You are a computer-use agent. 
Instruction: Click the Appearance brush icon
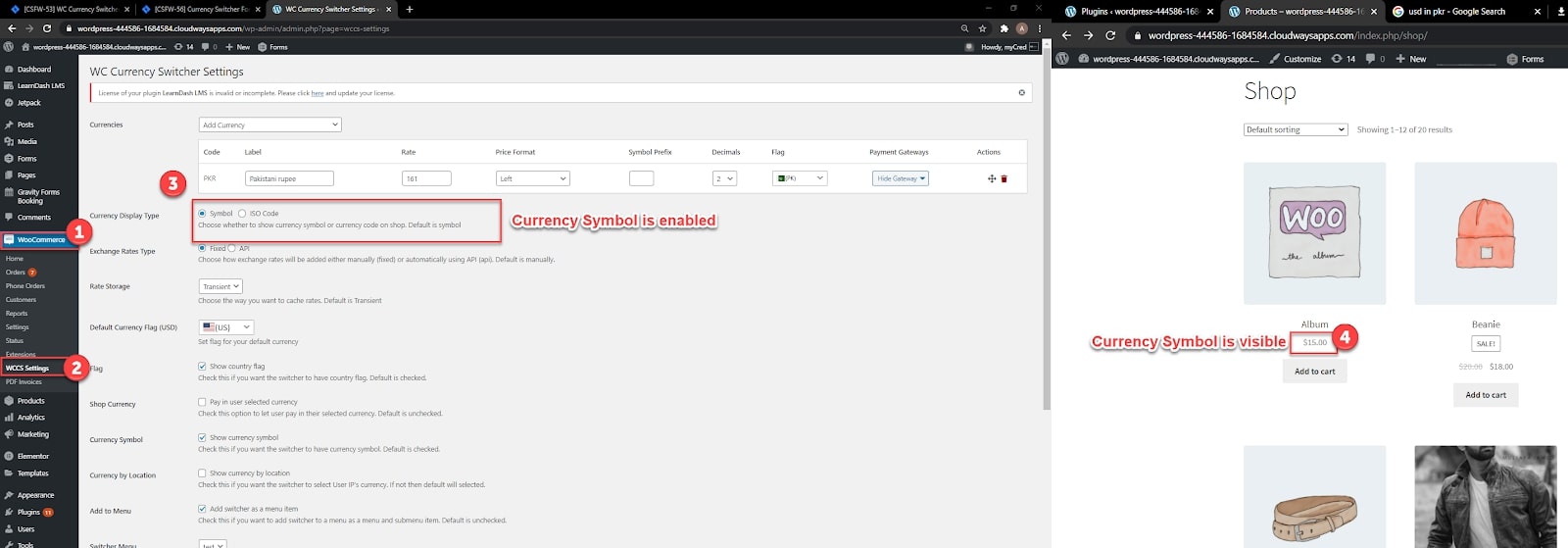9,495
